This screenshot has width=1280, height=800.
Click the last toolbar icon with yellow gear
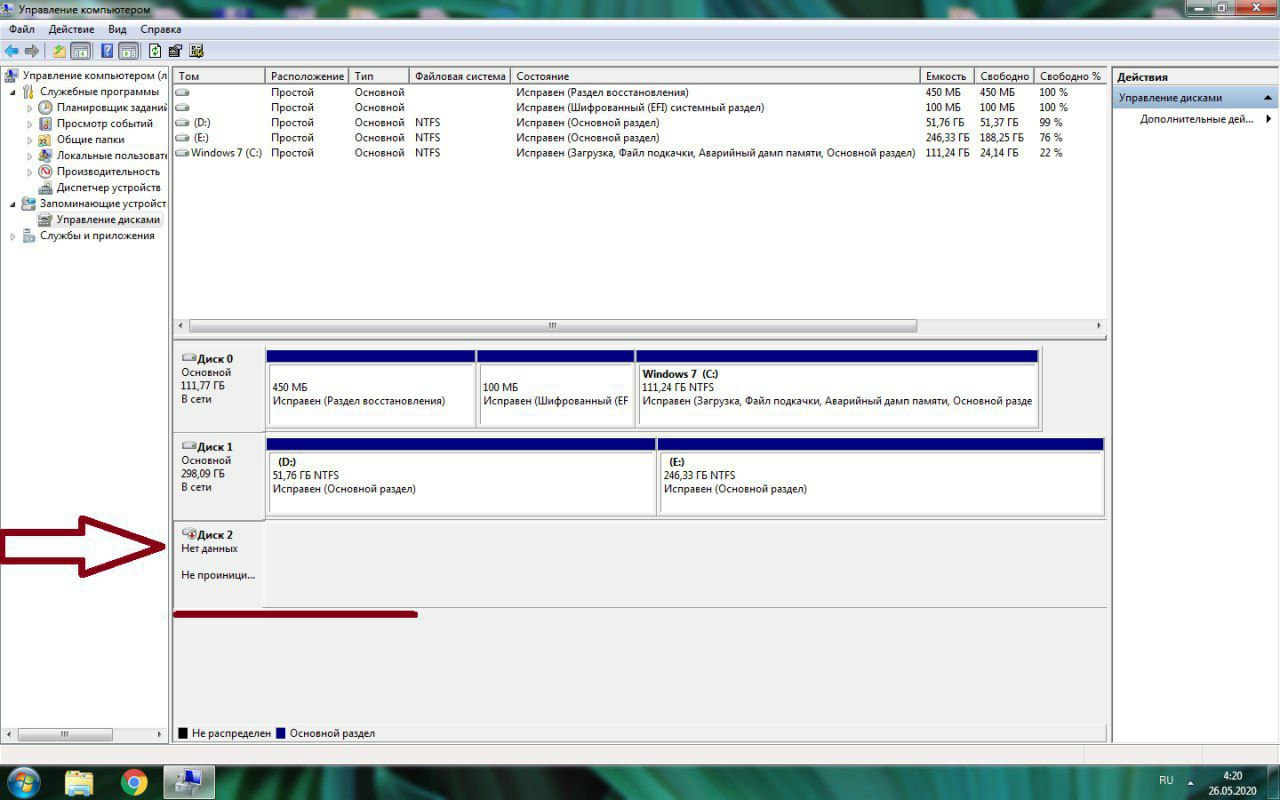[196, 51]
